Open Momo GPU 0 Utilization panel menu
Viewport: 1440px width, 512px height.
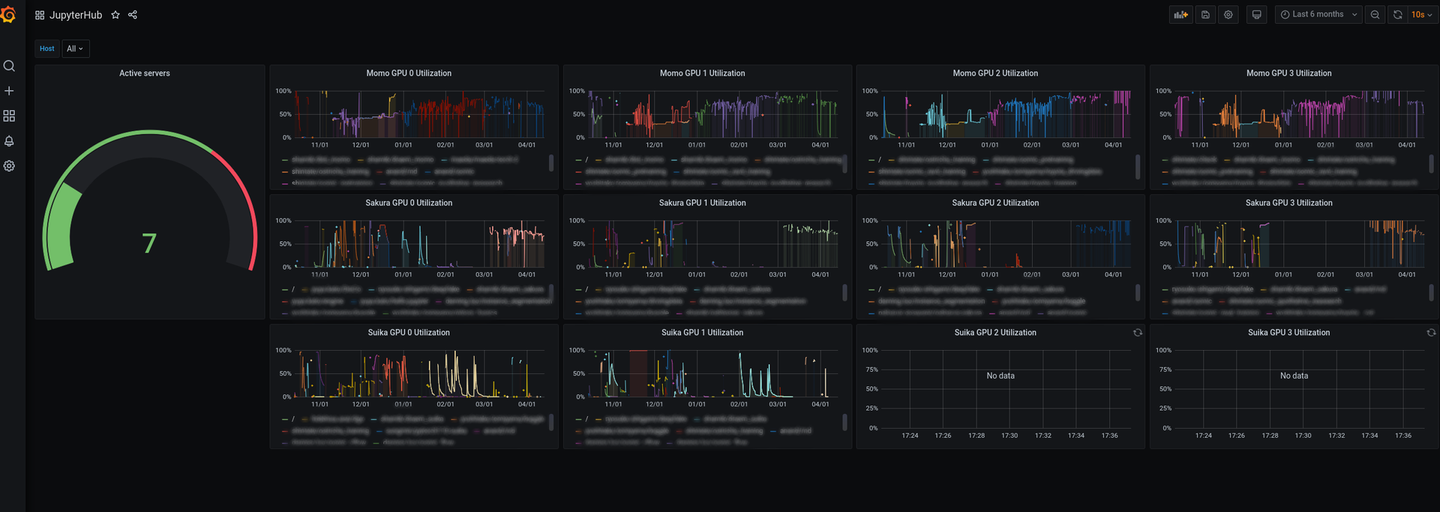coord(408,73)
